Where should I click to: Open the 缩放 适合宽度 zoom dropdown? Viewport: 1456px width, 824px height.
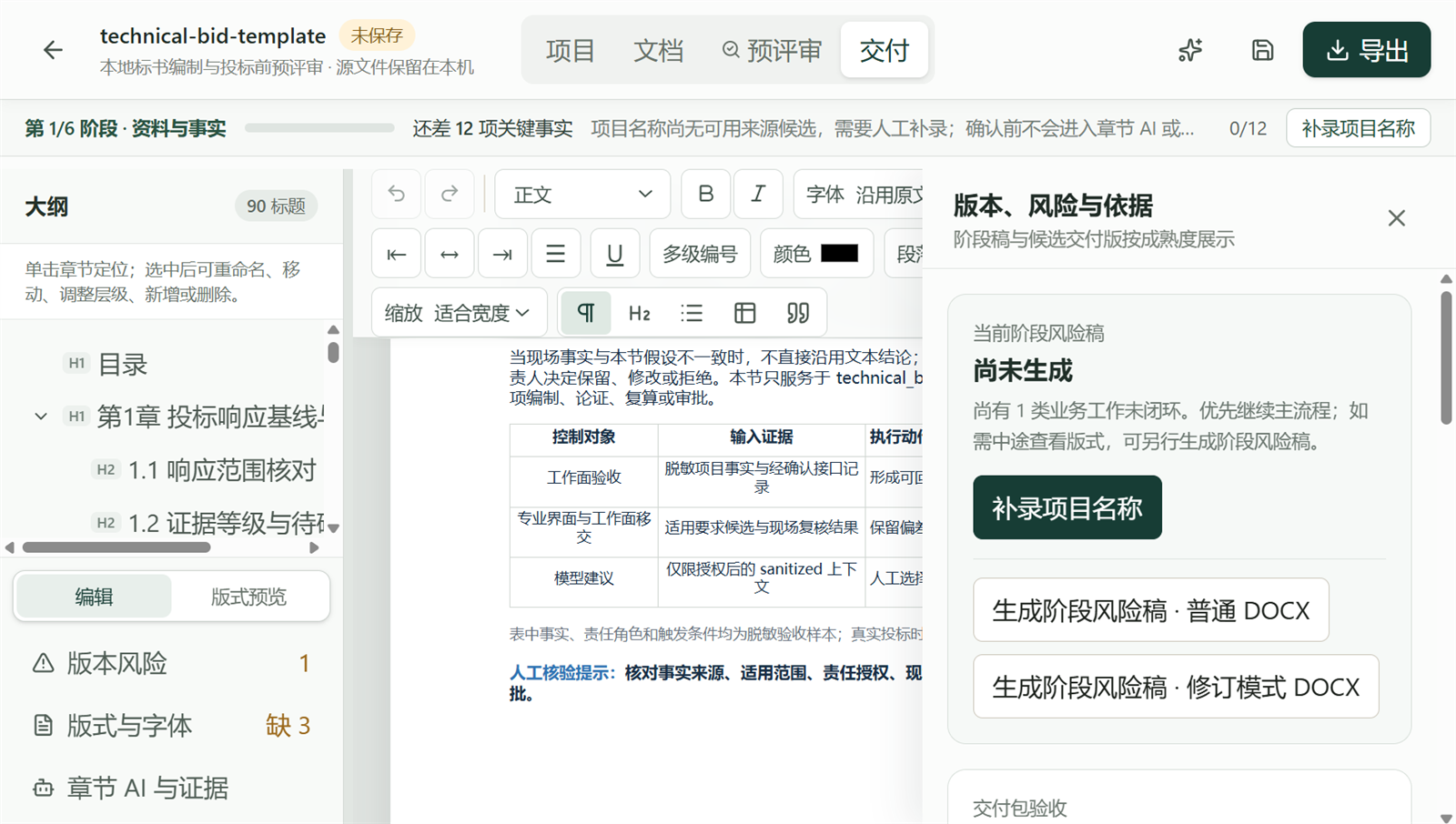pos(459,313)
